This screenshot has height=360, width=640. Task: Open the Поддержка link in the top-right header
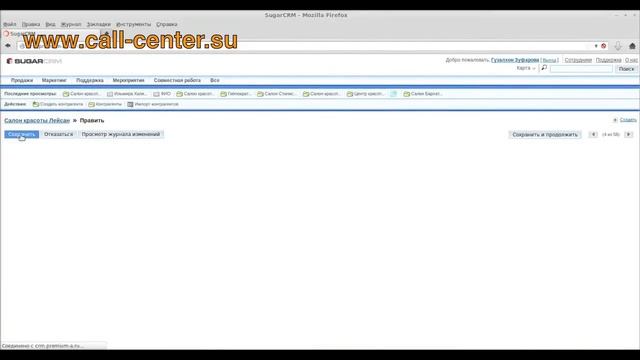coord(608,60)
